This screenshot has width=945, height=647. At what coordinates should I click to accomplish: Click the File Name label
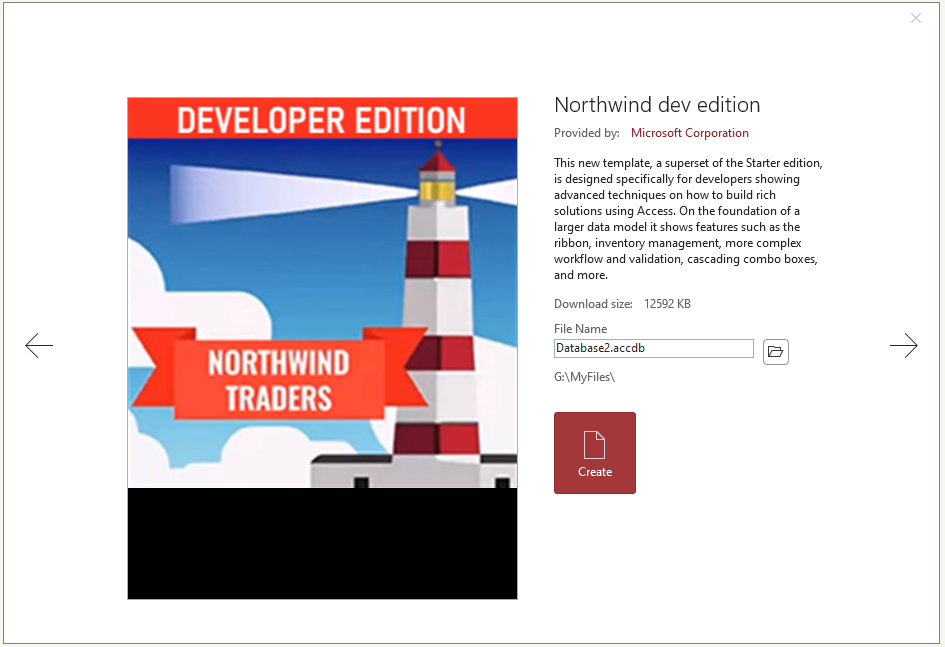click(580, 329)
